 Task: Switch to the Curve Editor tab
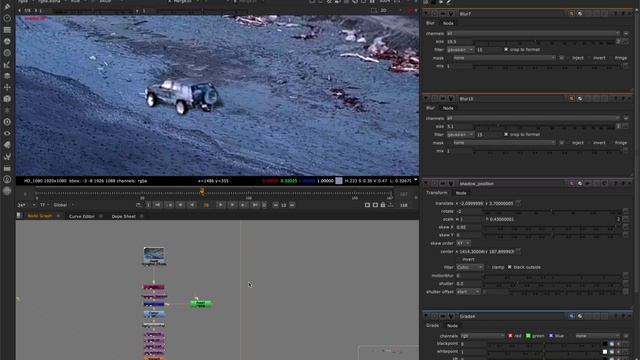coord(82,216)
